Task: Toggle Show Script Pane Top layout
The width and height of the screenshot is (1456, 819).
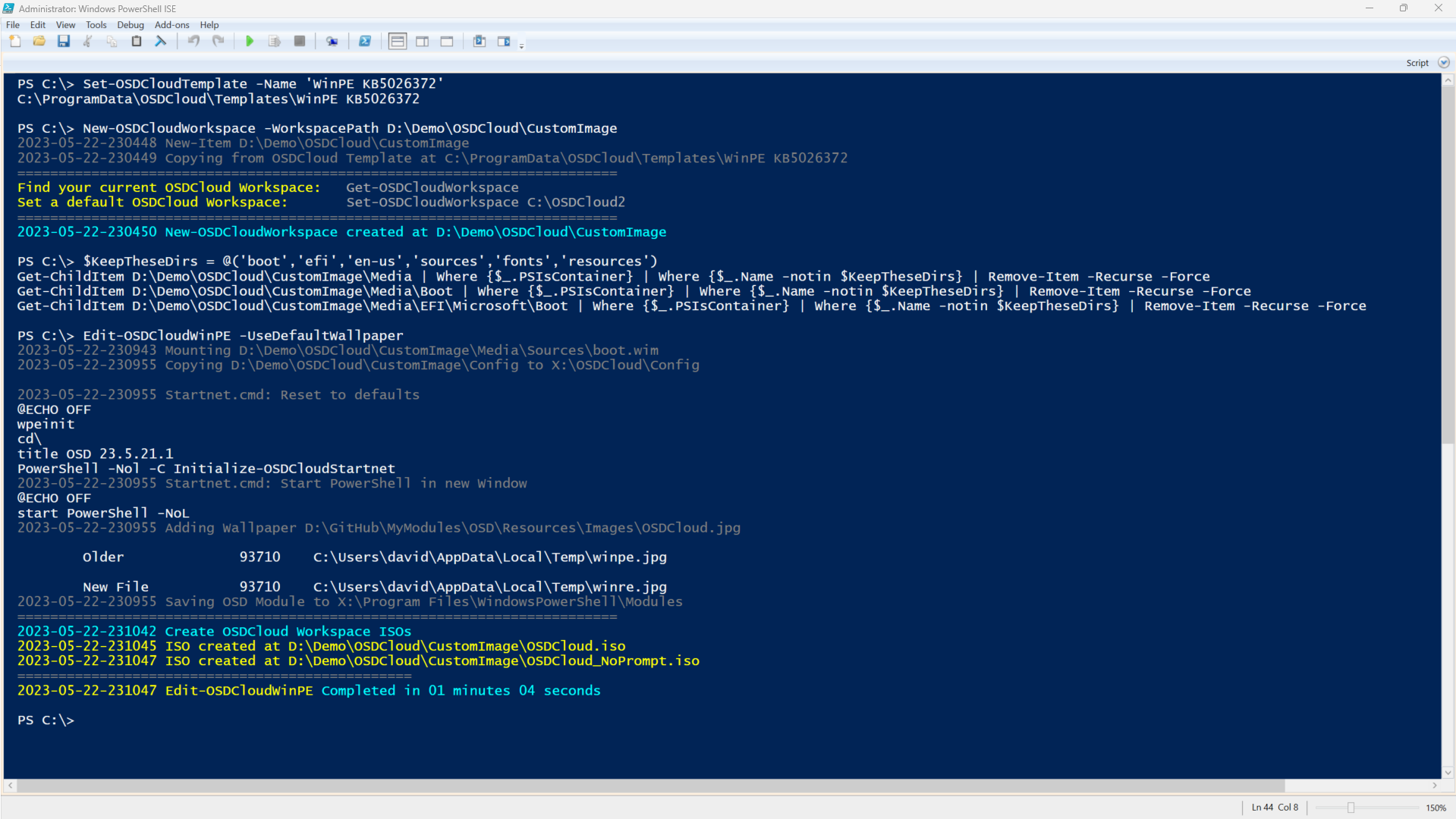Action: [398, 42]
